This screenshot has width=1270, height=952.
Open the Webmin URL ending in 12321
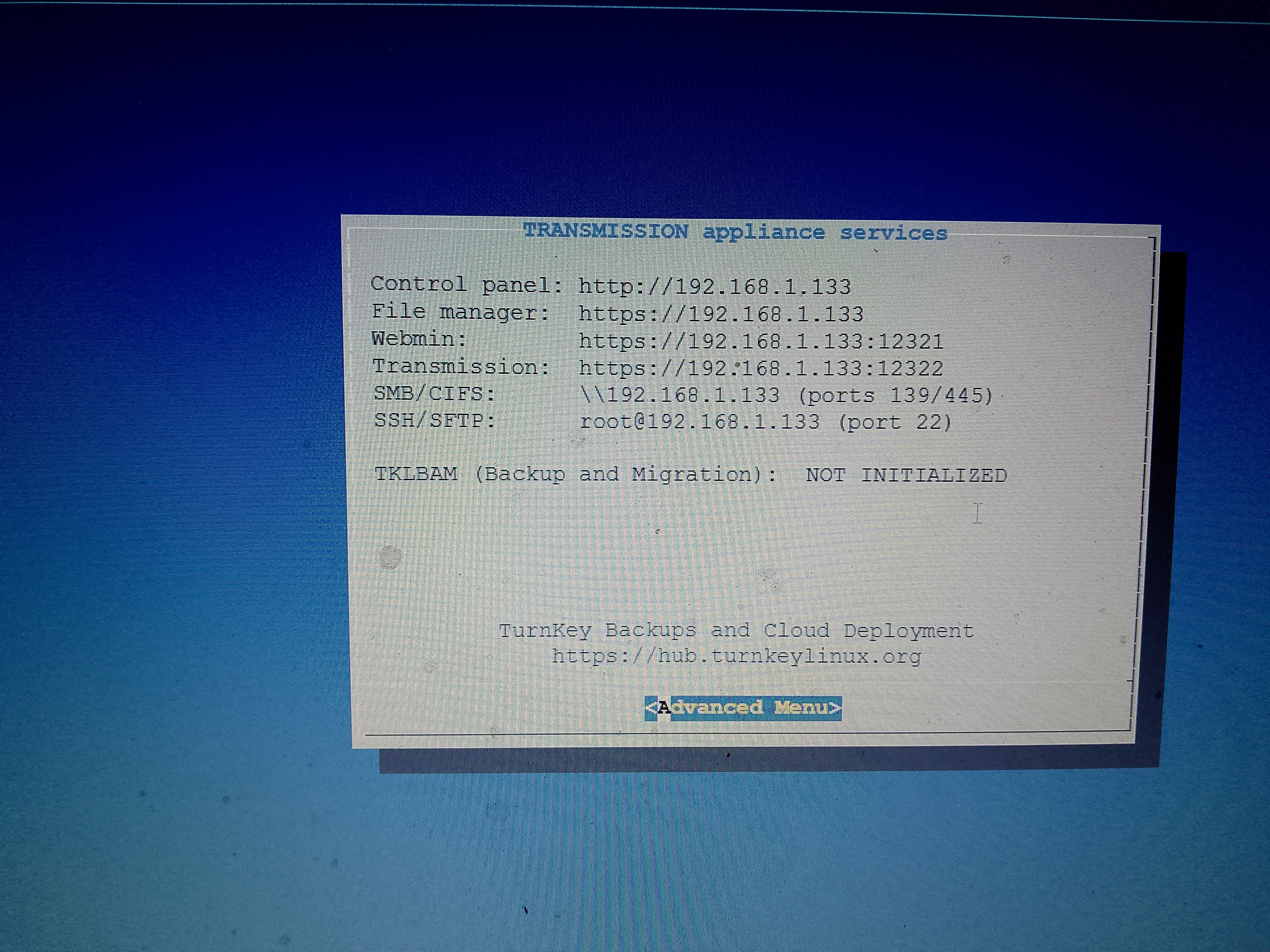coord(761,341)
